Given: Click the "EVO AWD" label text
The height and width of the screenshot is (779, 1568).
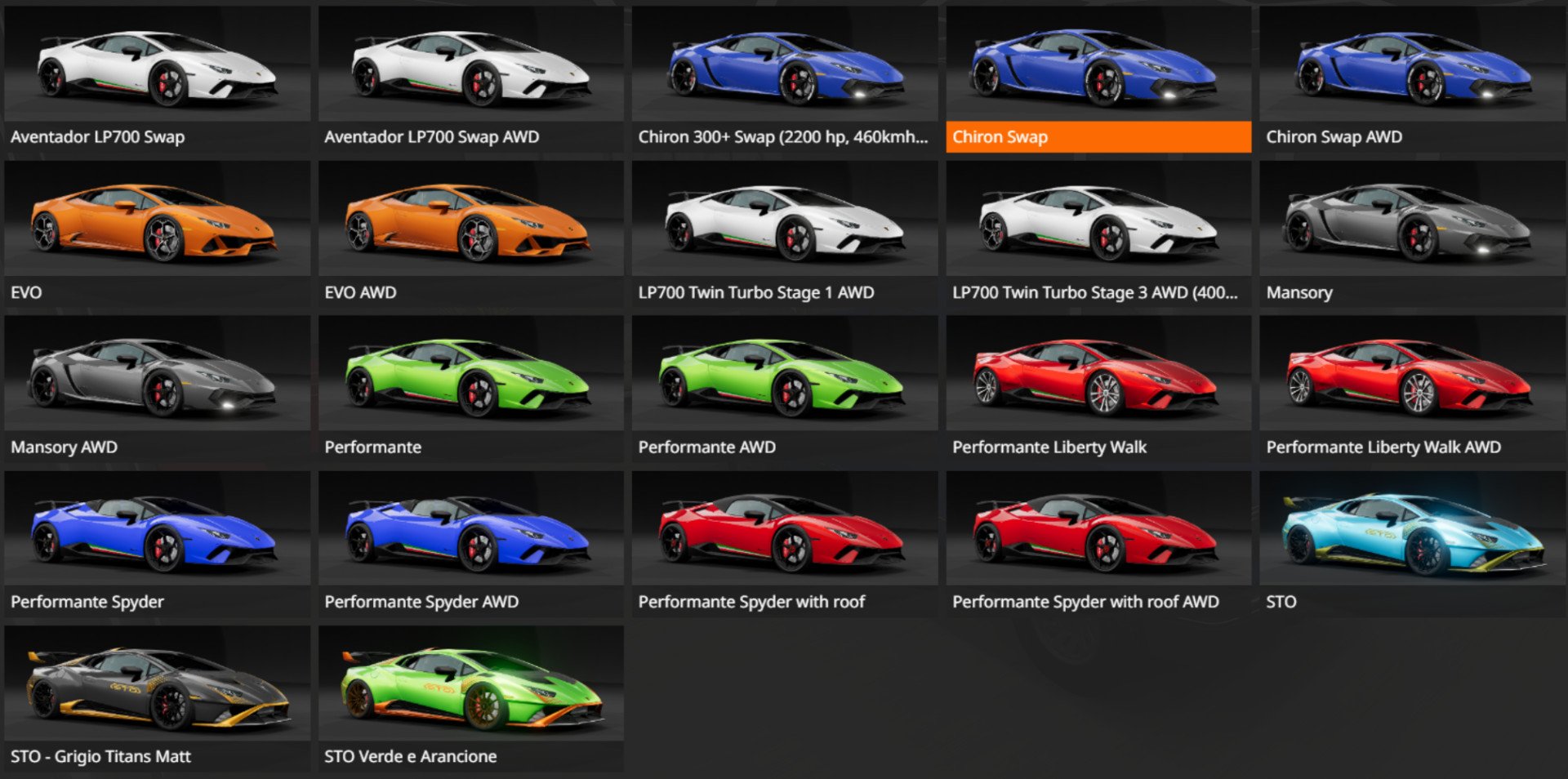Looking at the screenshot, I should (360, 292).
